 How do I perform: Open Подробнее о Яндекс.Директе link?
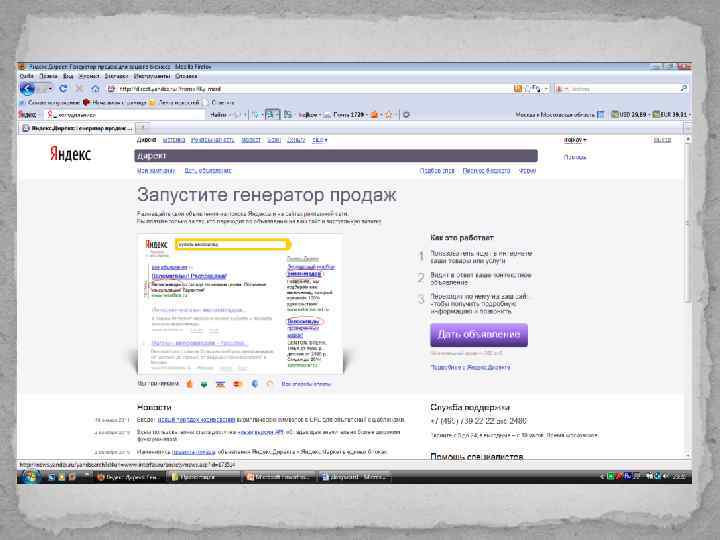pos(470,367)
